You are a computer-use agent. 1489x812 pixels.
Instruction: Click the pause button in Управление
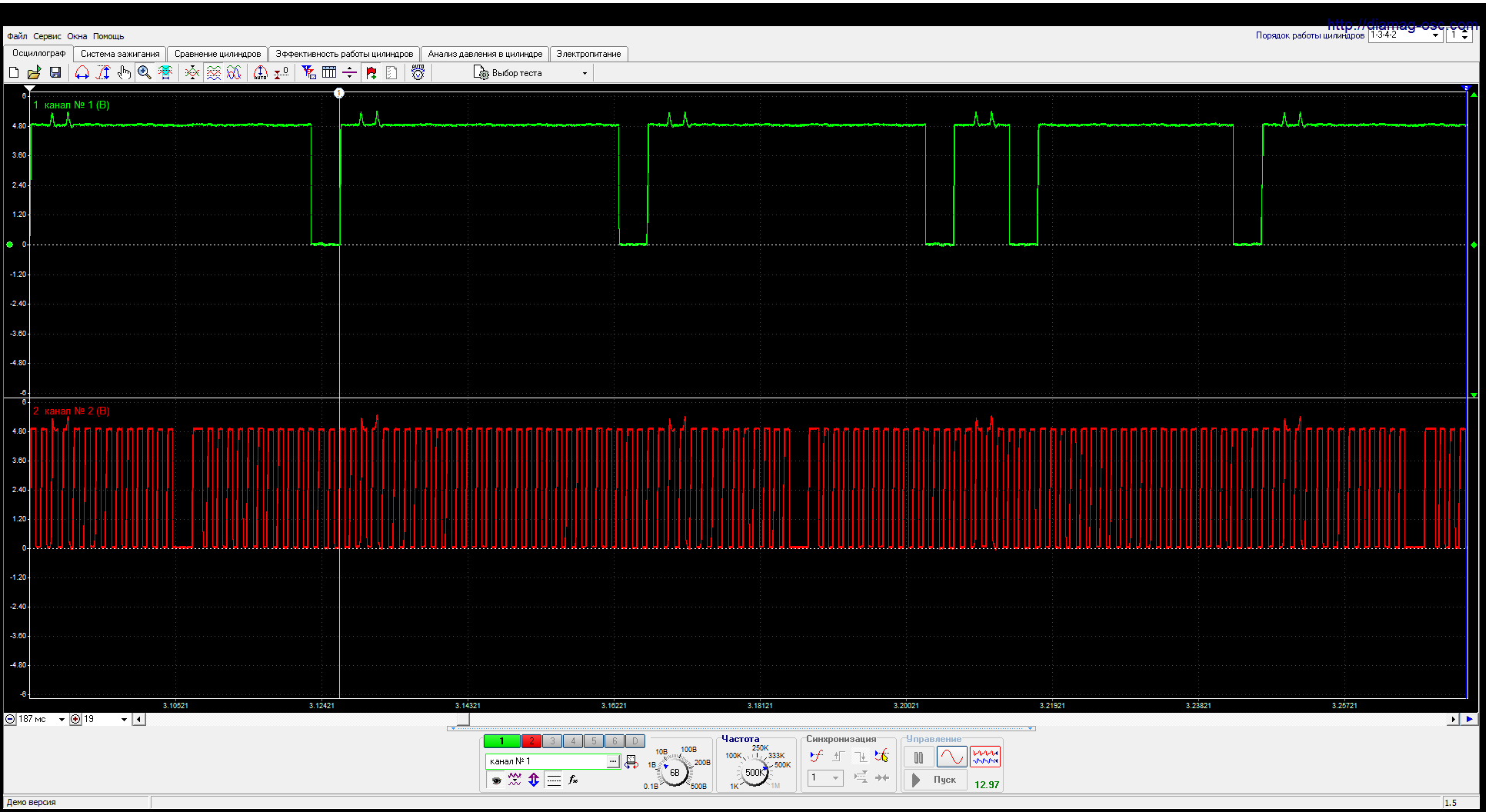pos(918,757)
